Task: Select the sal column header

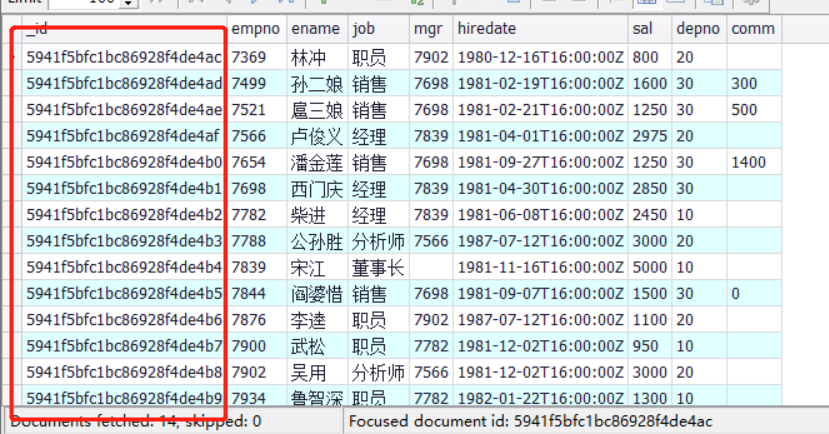Action: (x=650, y=29)
